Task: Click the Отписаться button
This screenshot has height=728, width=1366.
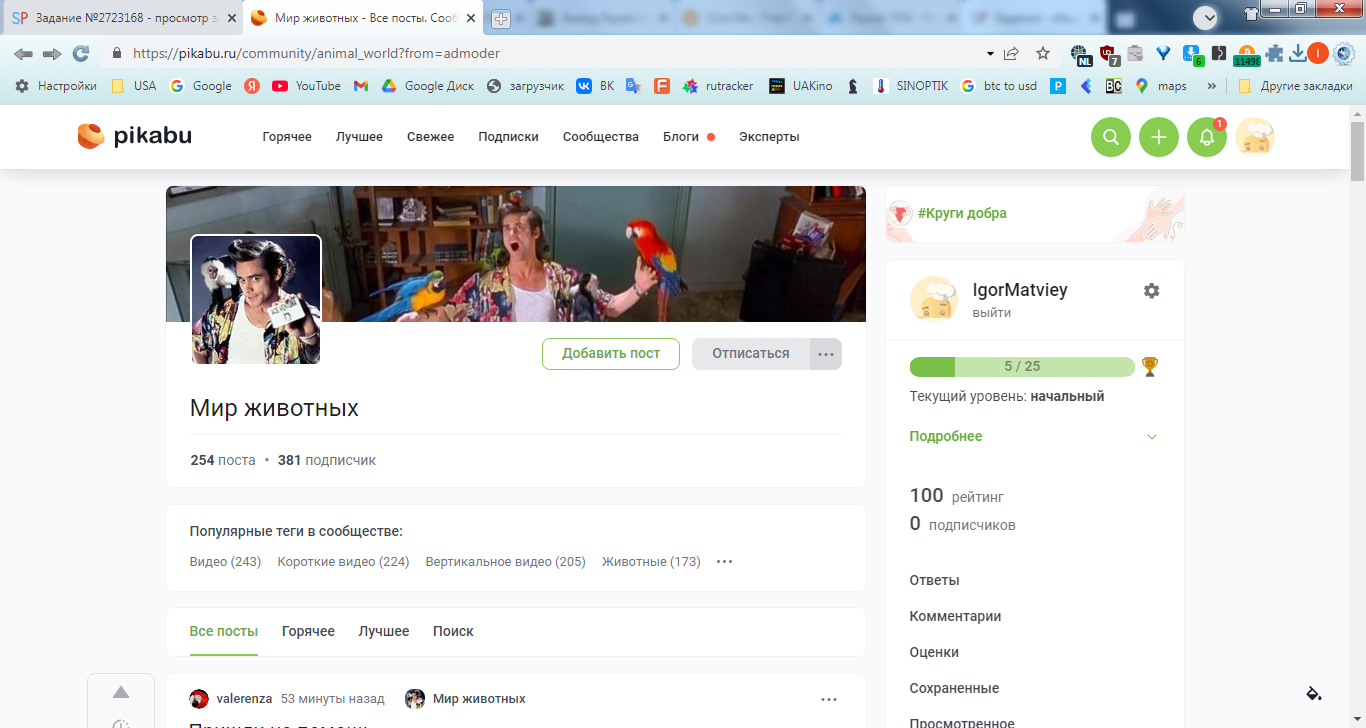Action: coord(751,354)
